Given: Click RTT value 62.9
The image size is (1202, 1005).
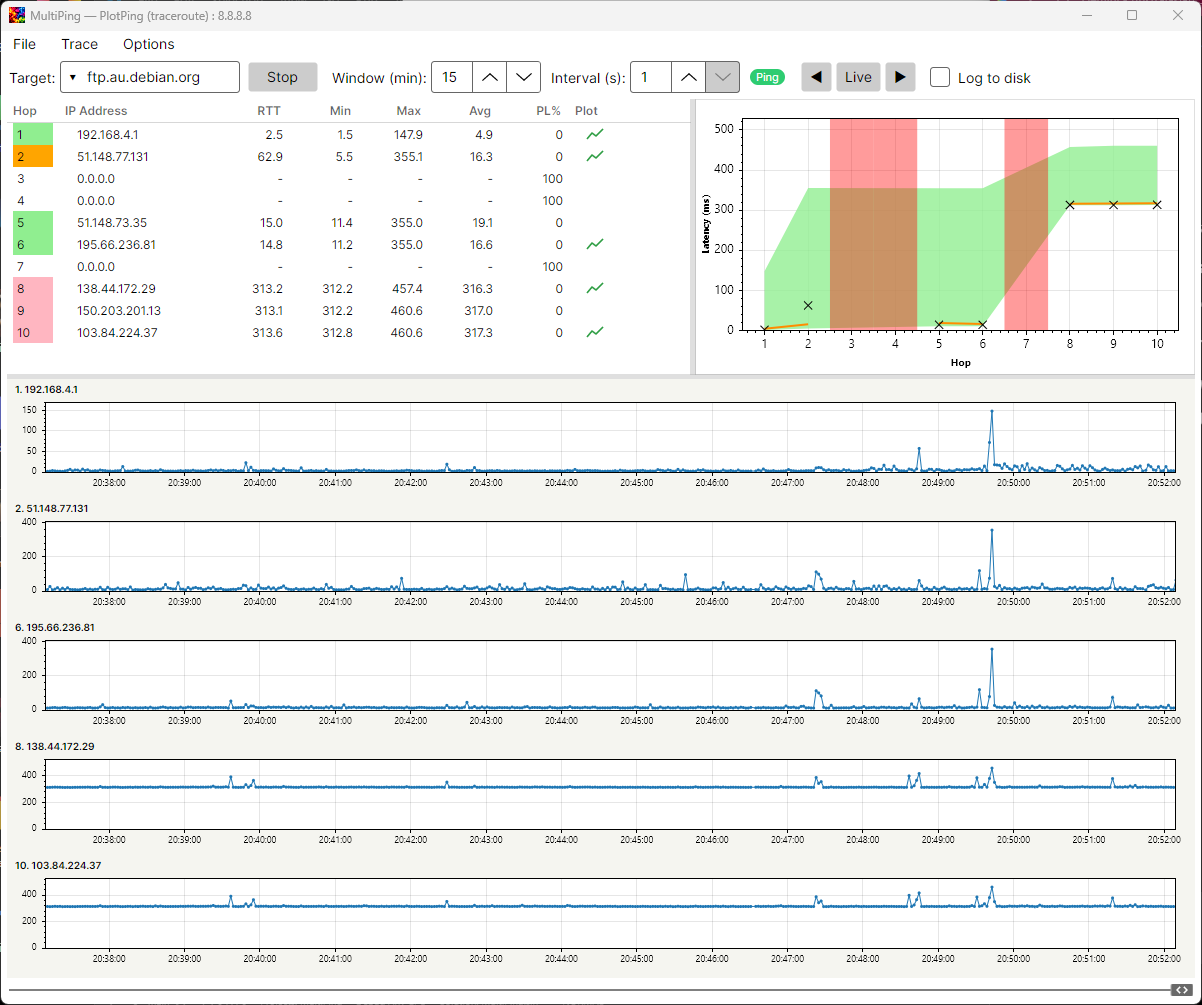Looking at the screenshot, I should click(x=270, y=156).
